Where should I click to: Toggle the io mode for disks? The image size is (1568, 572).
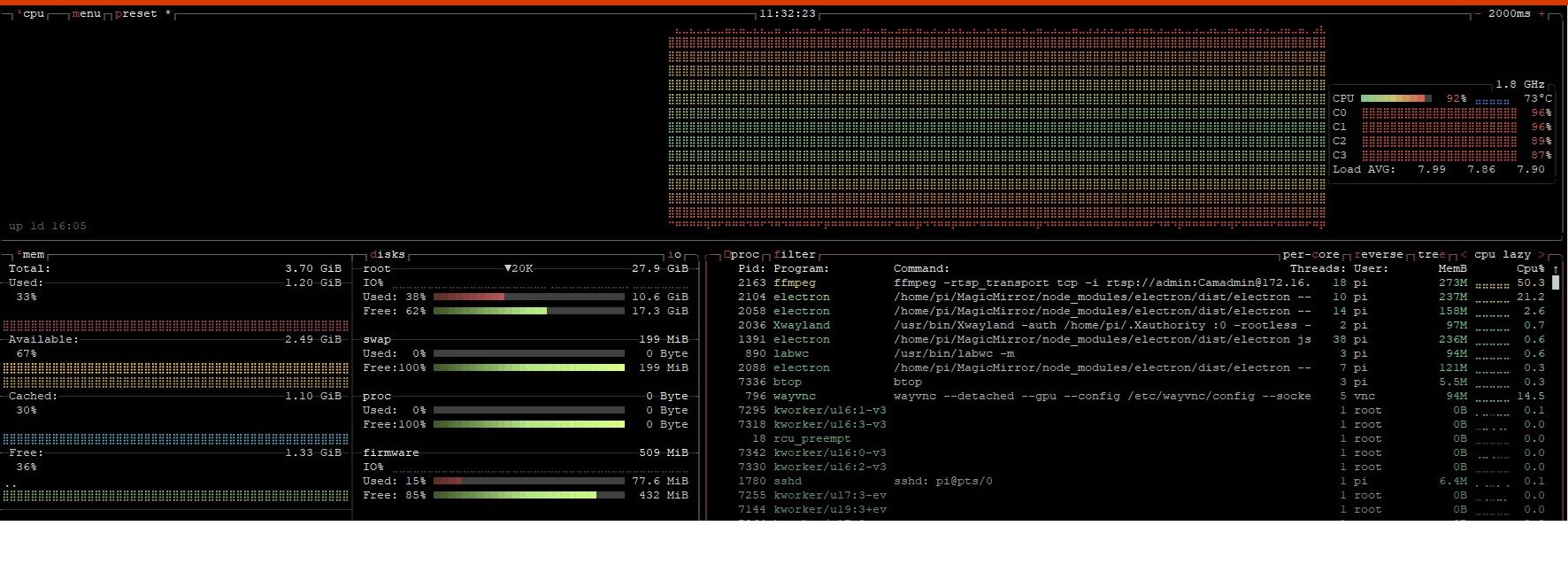point(674,255)
